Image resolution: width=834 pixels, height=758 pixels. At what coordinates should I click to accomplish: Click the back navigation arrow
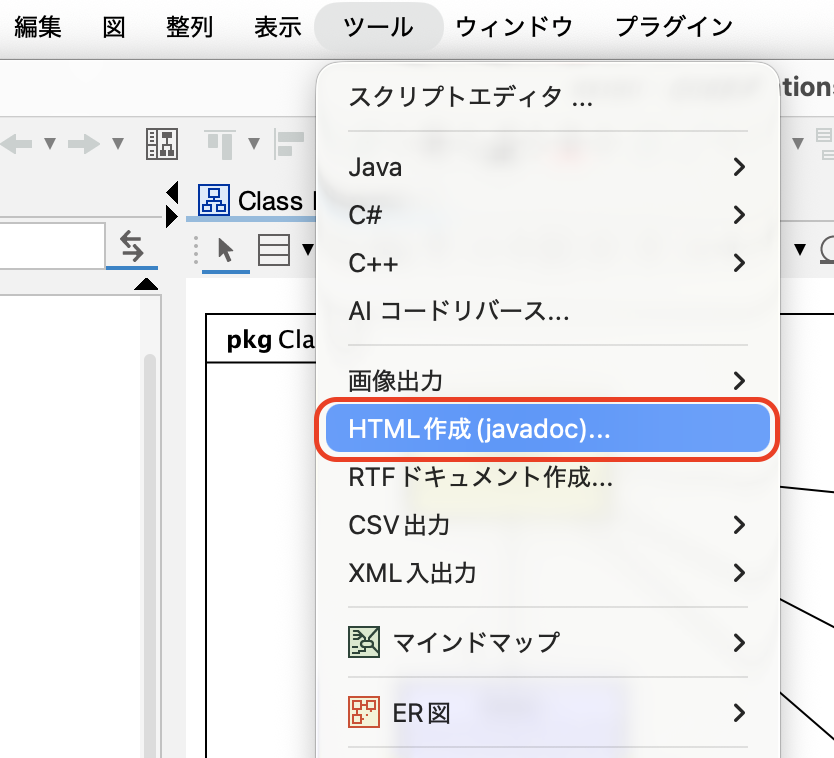pyautogui.click(x=18, y=144)
